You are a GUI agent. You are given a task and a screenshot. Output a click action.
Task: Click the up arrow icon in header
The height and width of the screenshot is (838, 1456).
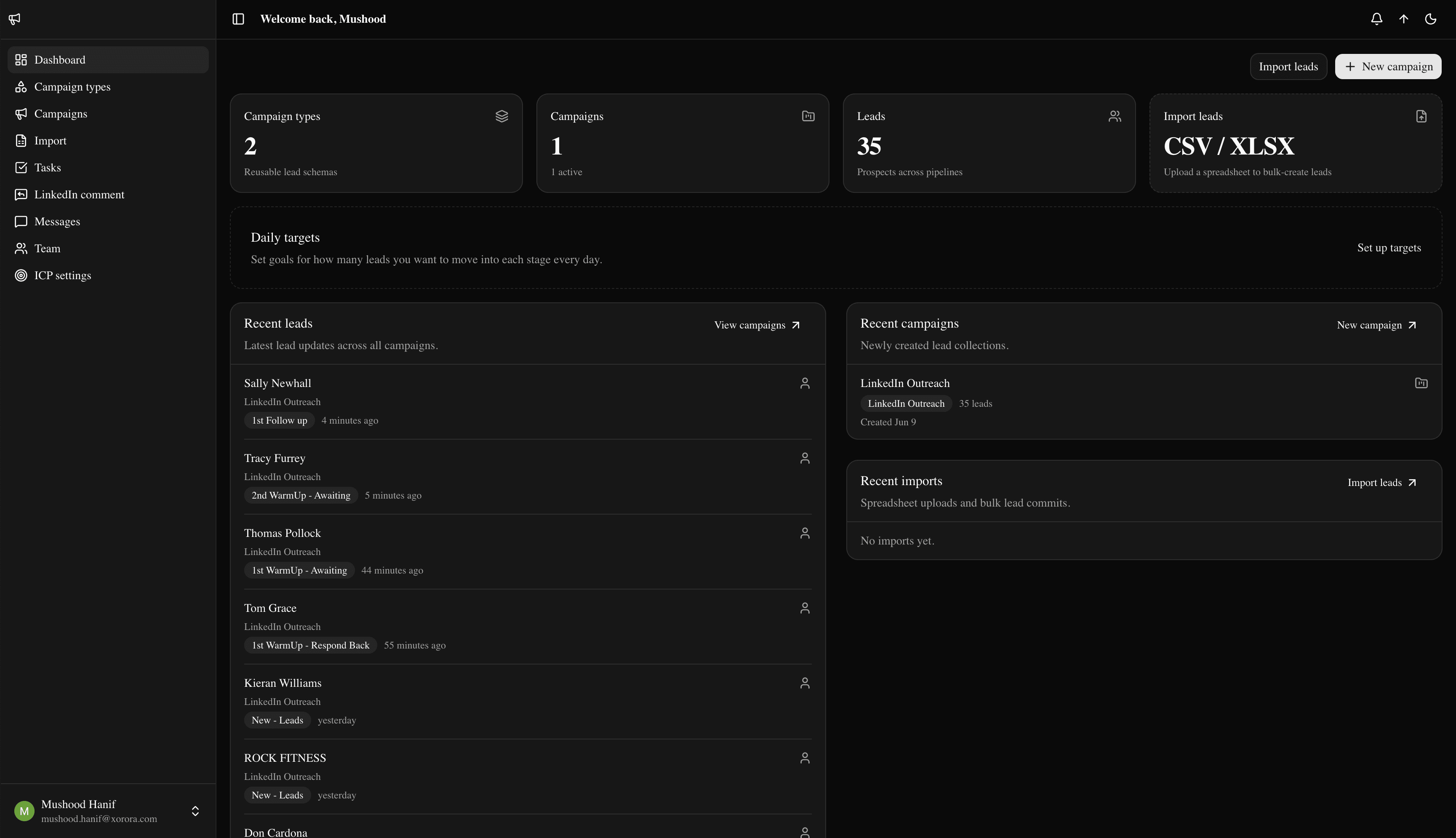1404,19
